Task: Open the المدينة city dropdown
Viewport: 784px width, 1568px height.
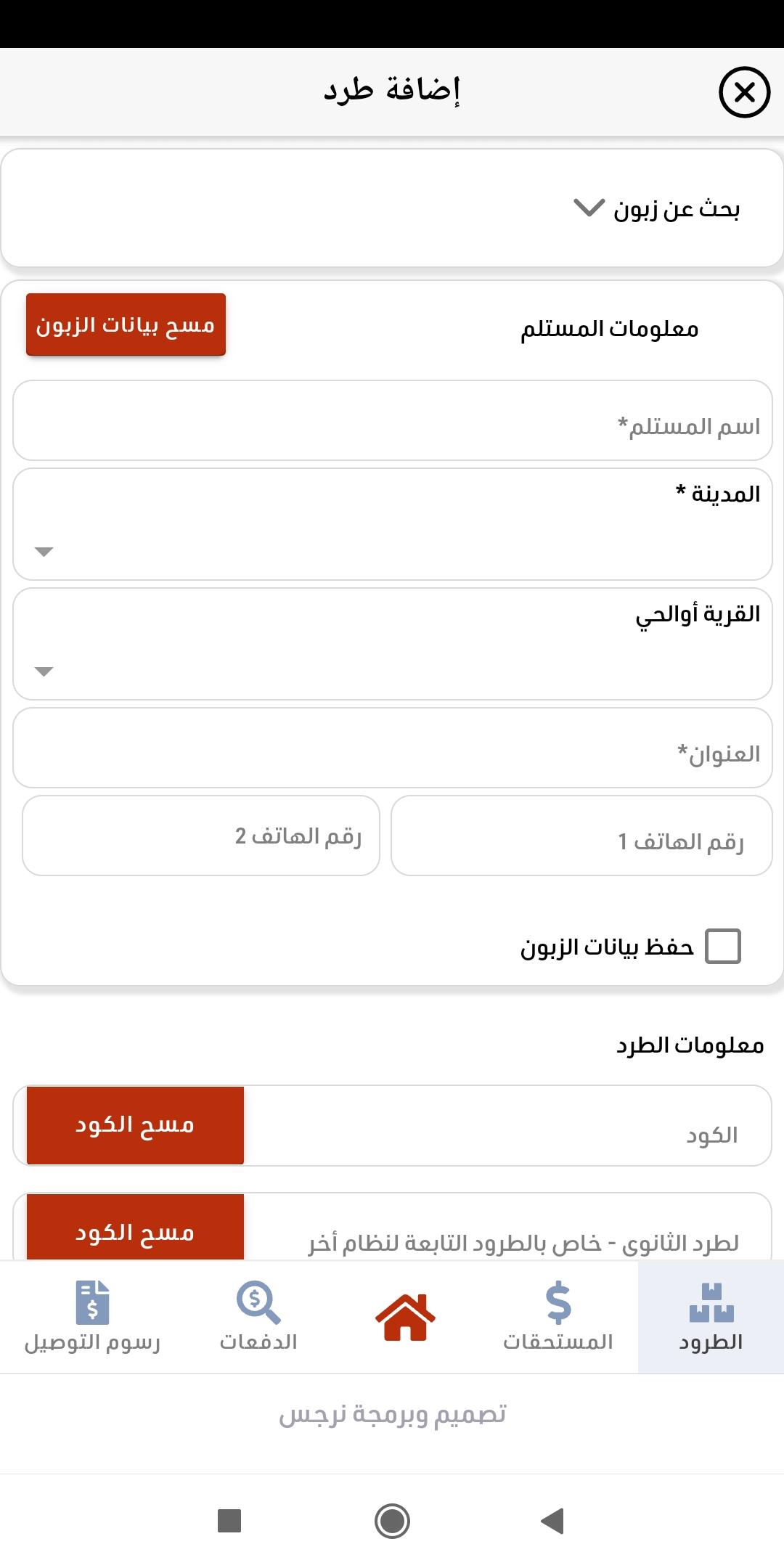Action: (392, 524)
